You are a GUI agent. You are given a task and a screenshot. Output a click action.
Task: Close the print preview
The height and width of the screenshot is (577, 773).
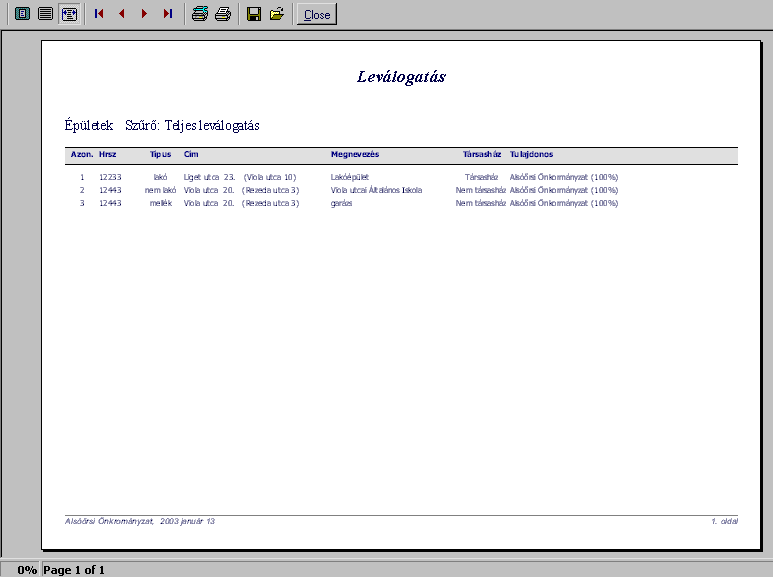coord(316,14)
